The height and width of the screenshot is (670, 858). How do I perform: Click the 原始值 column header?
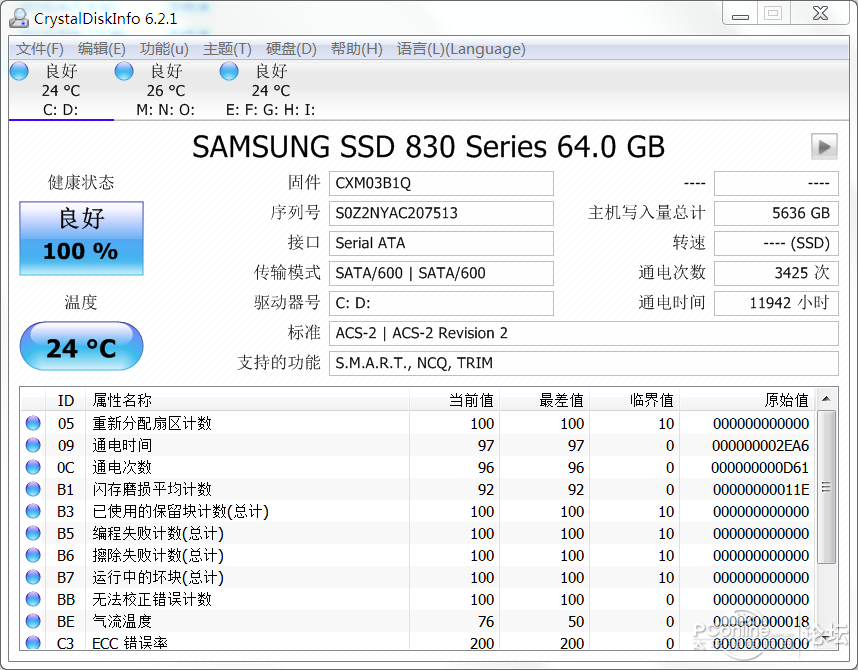[747, 400]
